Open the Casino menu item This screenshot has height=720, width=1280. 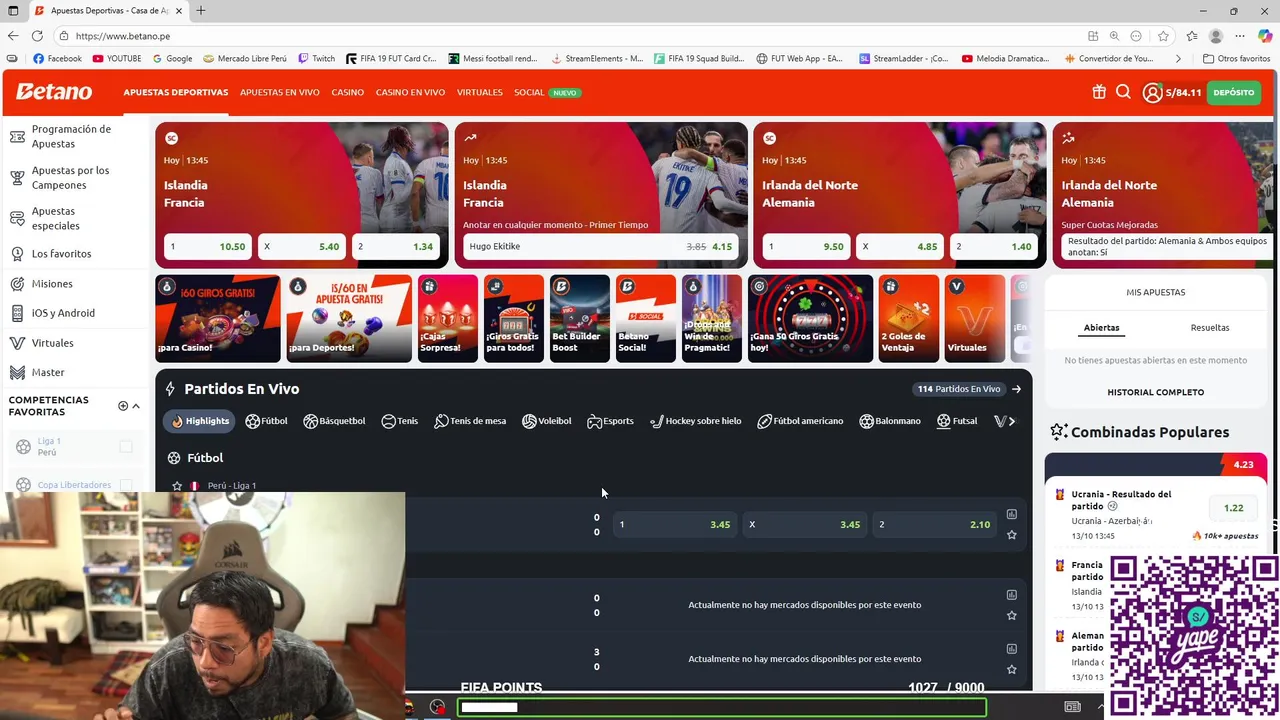click(x=348, y=92)
